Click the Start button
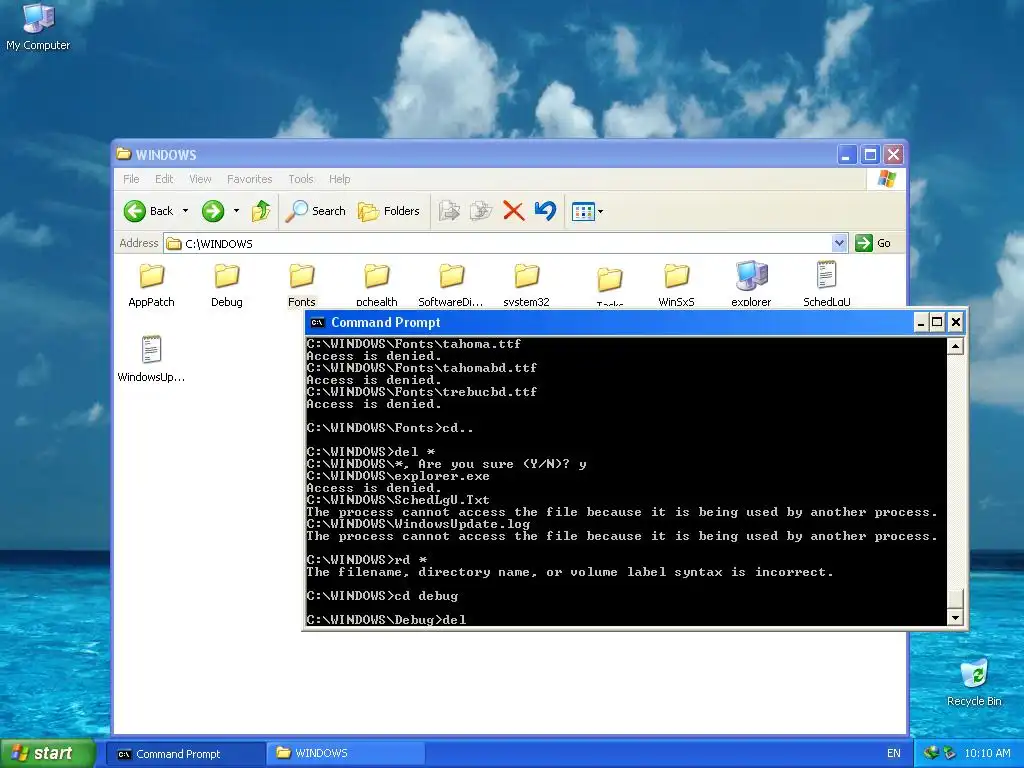Viewport: 1024px width, 768px height. pos(47,753)
